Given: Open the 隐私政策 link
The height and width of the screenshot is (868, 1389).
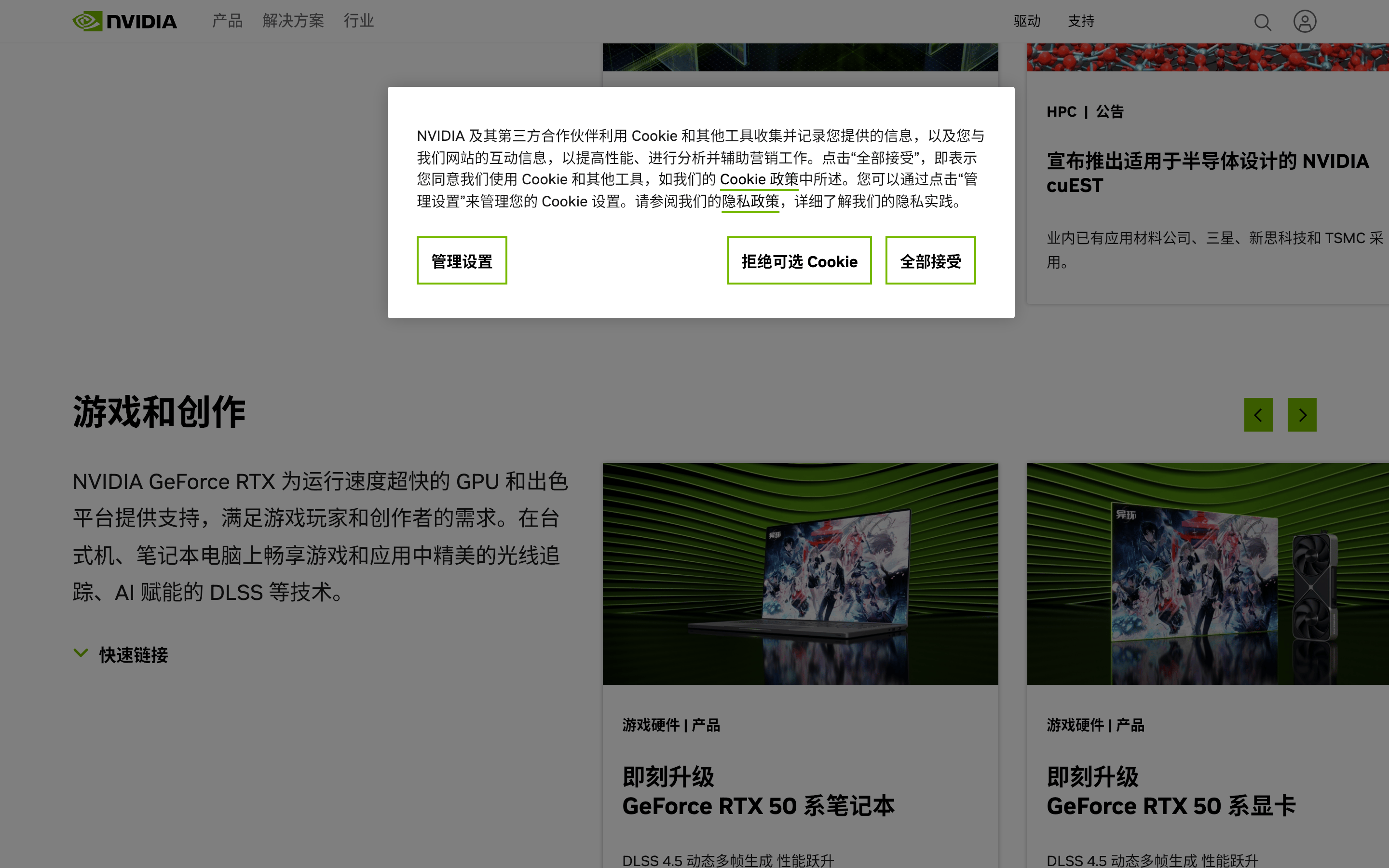Looking at the screenshot, I should [750, 202].
